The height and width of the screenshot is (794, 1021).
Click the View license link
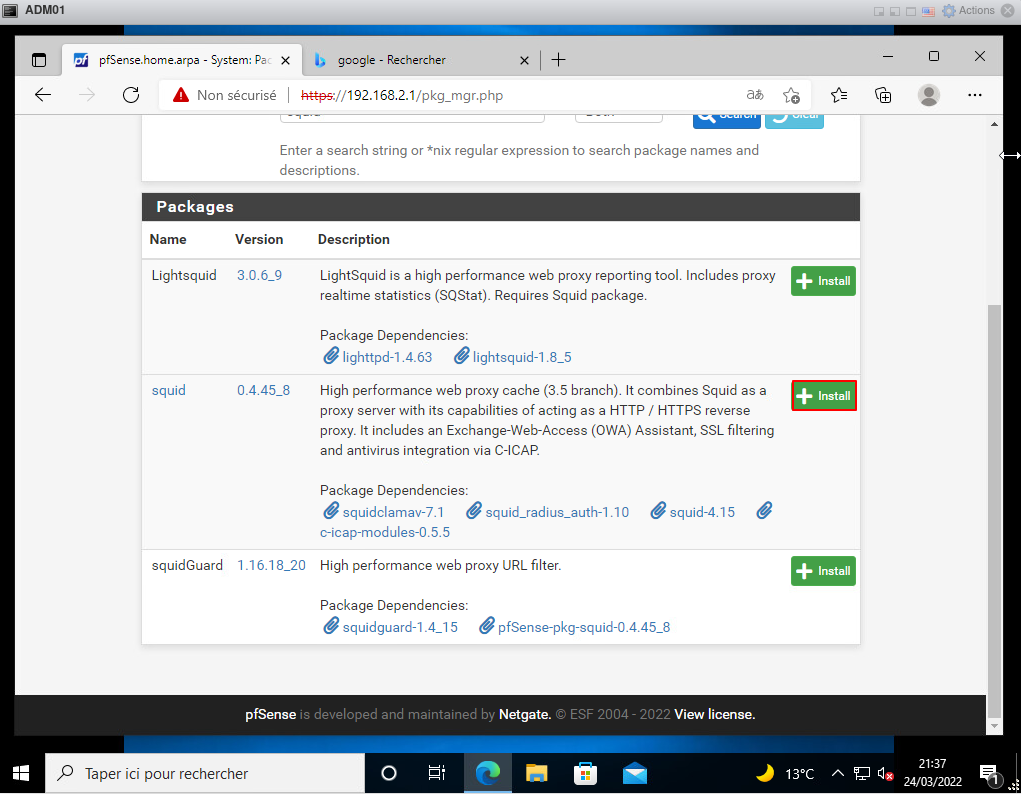(714, 714)
